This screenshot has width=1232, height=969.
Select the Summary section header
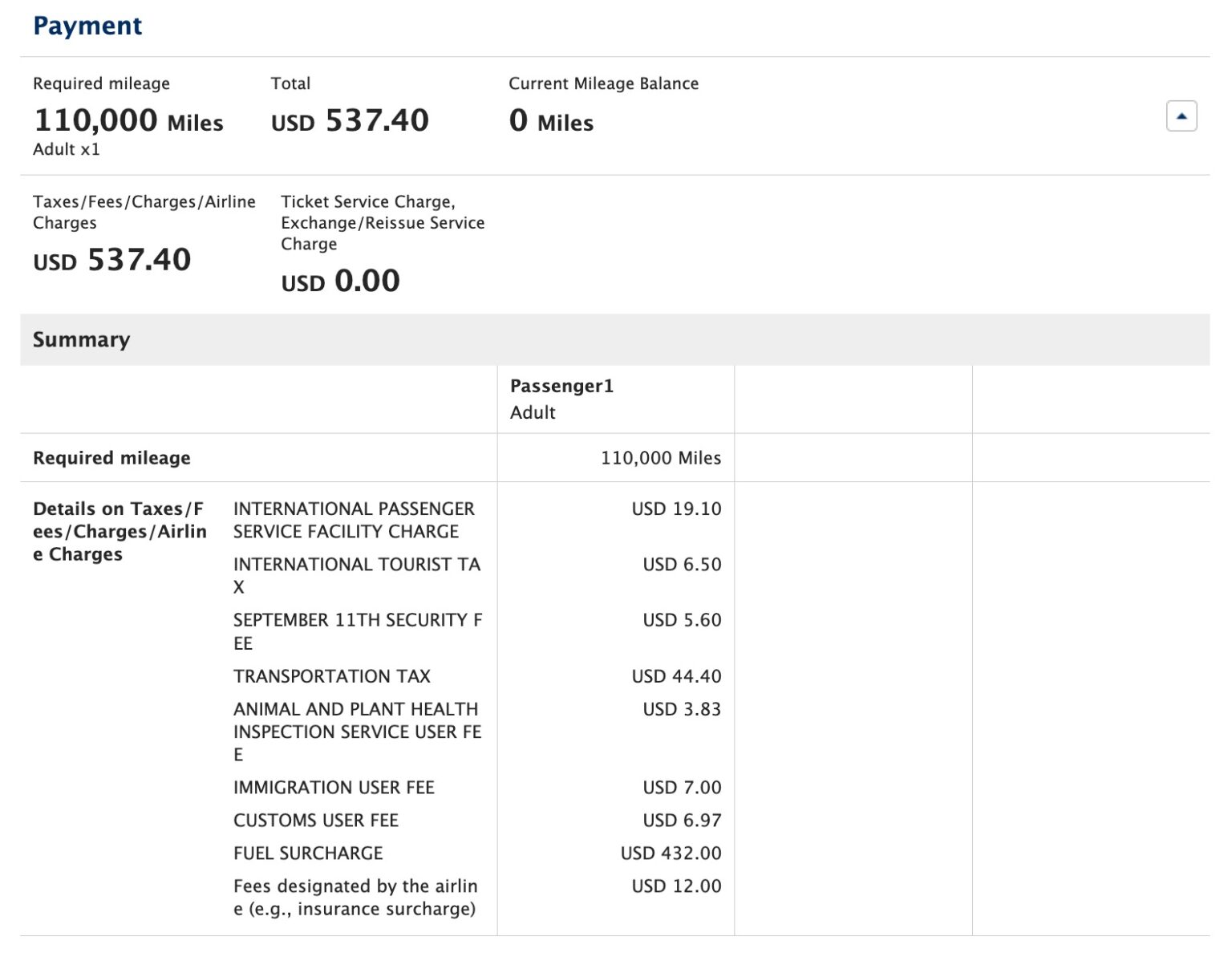pyautogui.click(x=81, y=339)
